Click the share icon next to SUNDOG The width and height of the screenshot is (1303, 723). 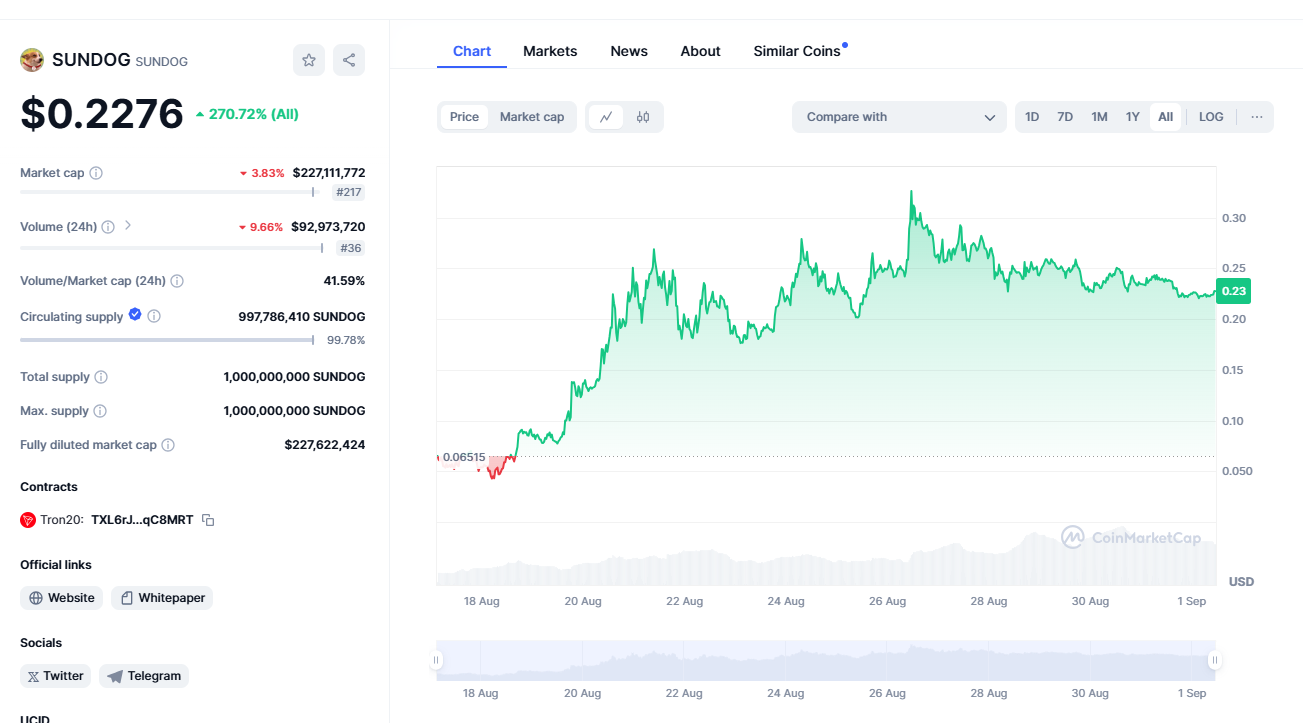pos(349,60)
